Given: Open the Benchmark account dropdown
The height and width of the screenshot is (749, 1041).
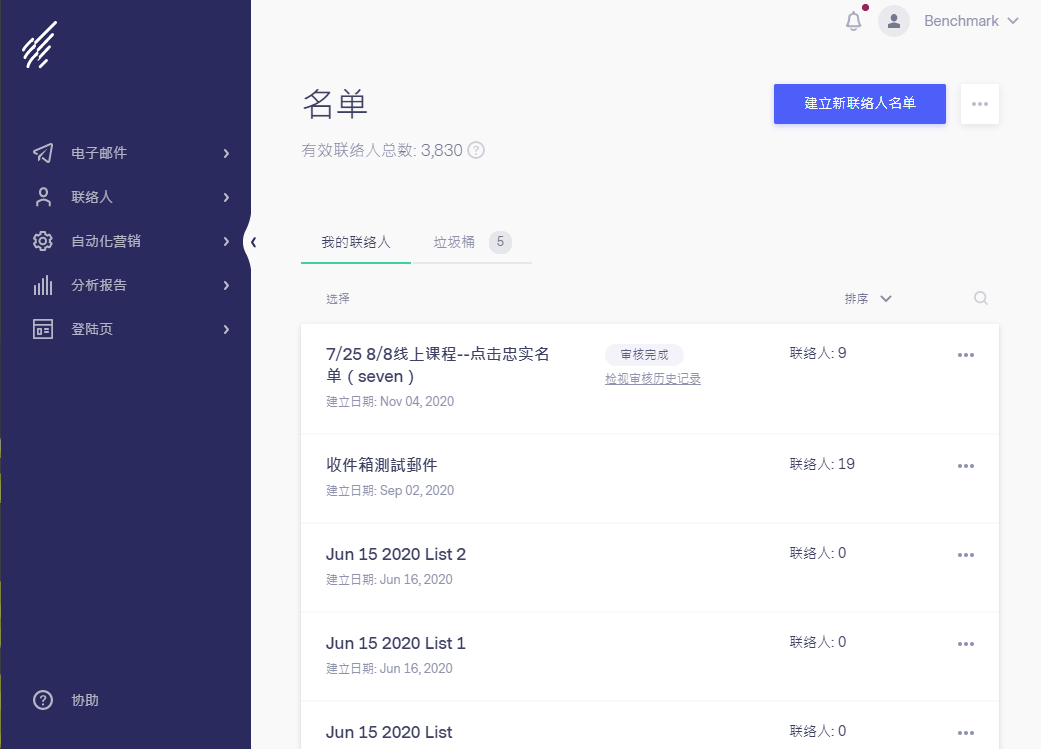Looking at the screenshot, I should (971, 21).
